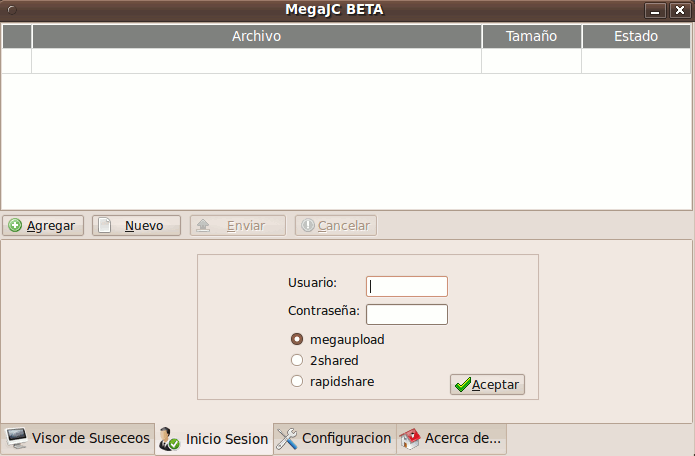Open the Acerca de... tab
The image size is (695, 456).
coord(451,438)
